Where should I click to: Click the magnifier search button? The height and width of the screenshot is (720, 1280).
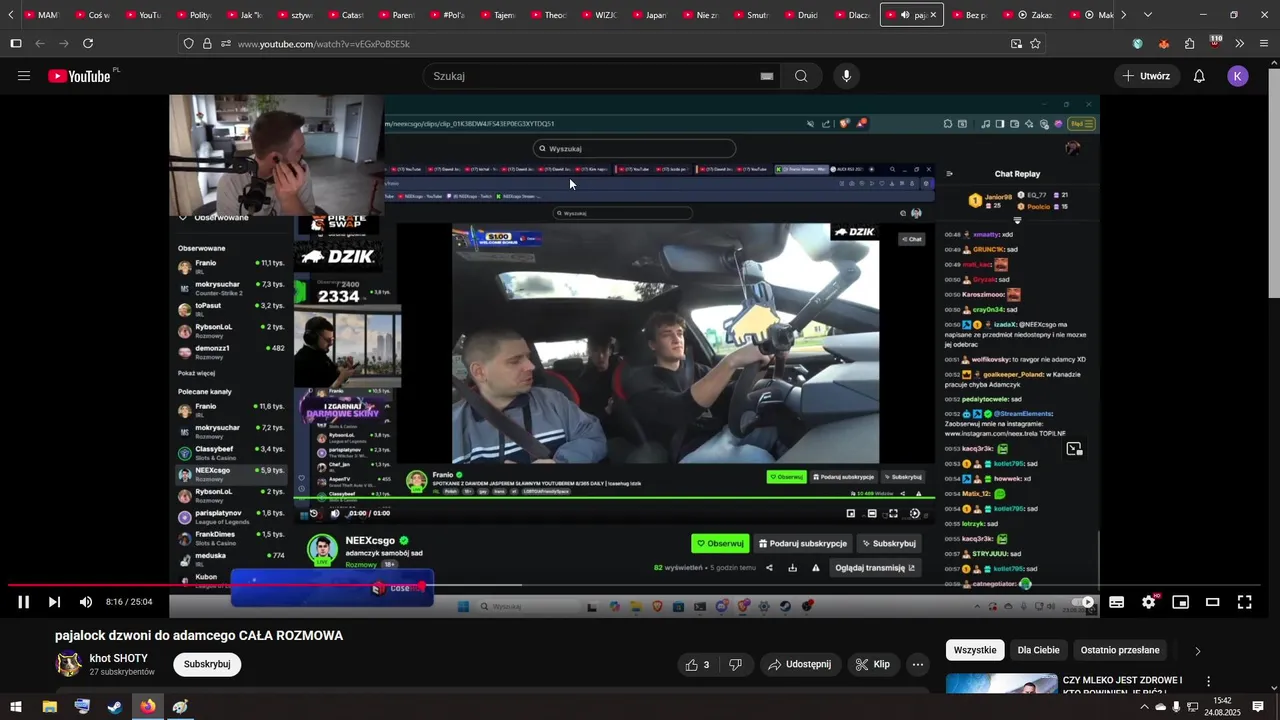(801, 76)
